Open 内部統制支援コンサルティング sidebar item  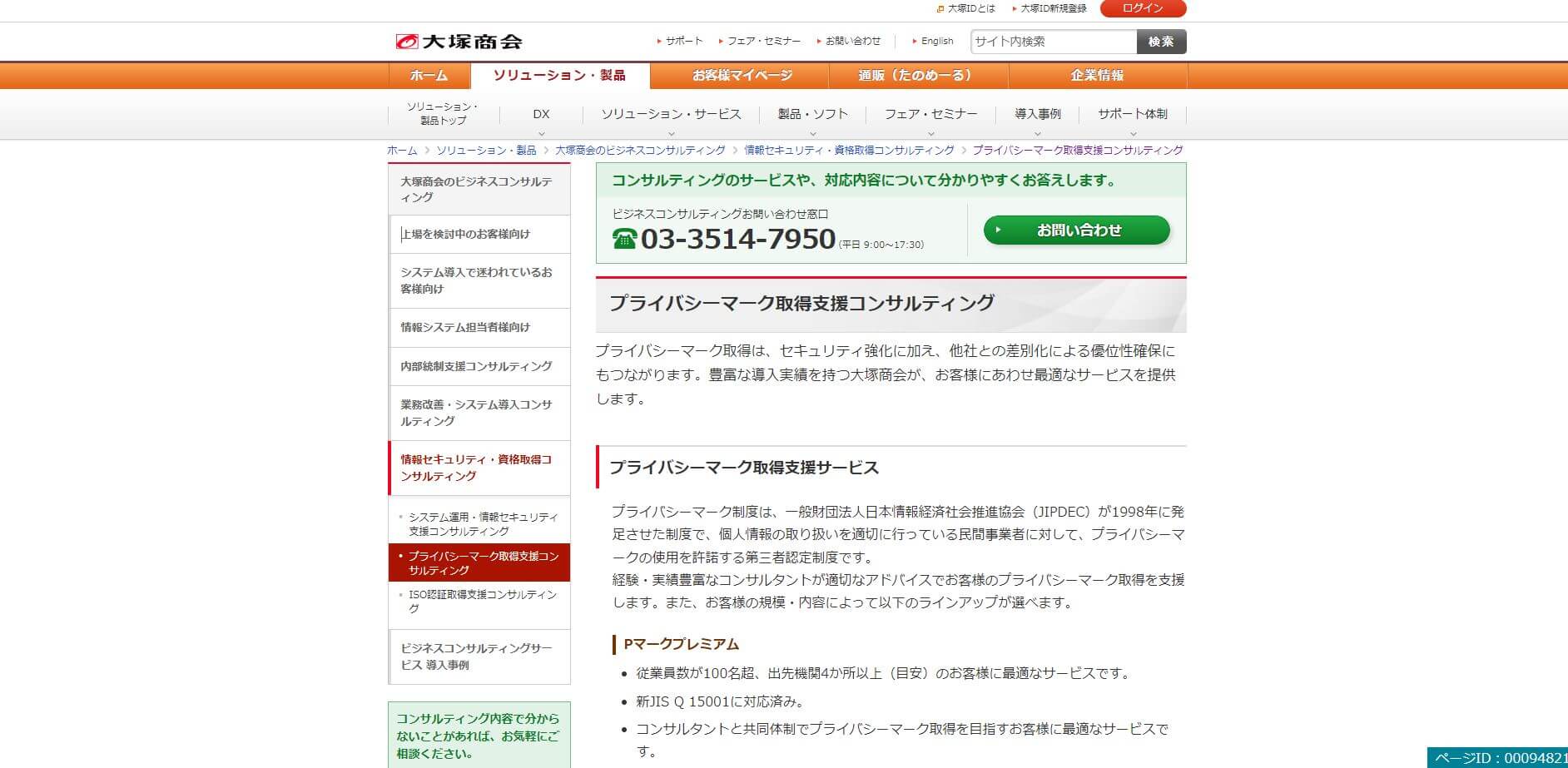(479, 366)
